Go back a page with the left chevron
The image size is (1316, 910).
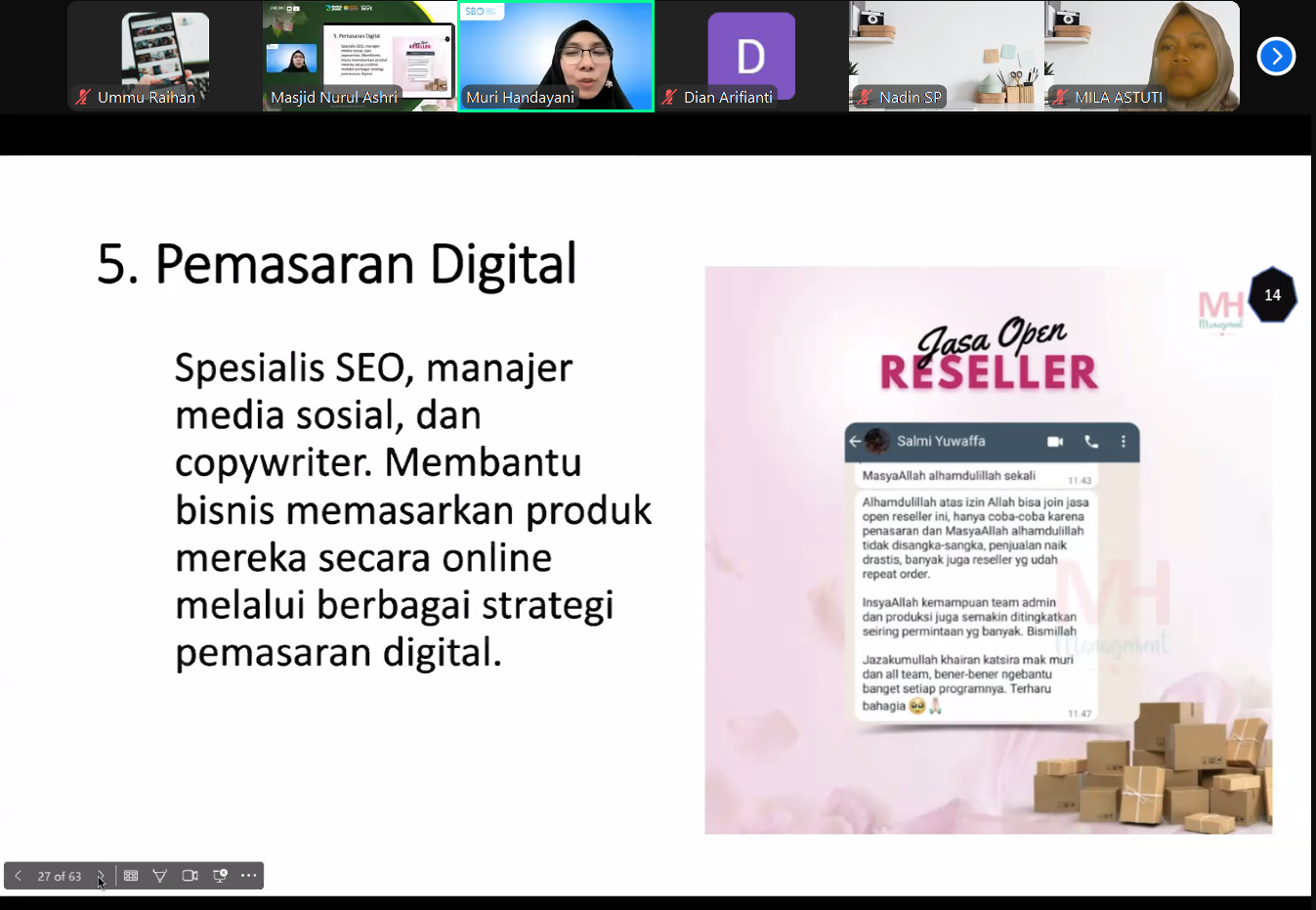pyautogui.click(x=18, y=876)
